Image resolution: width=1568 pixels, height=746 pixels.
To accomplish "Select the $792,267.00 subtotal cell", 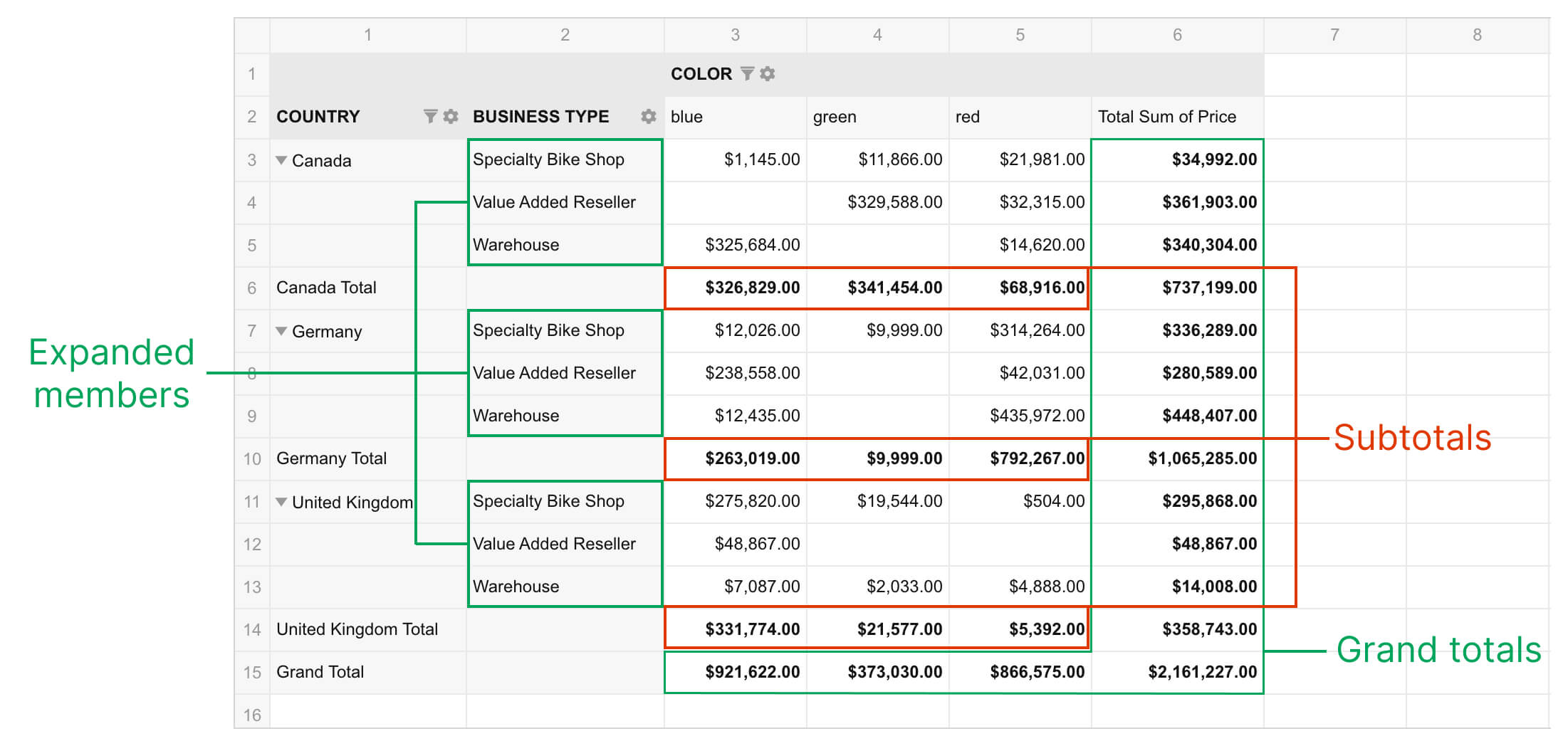I will (1020, 459).
